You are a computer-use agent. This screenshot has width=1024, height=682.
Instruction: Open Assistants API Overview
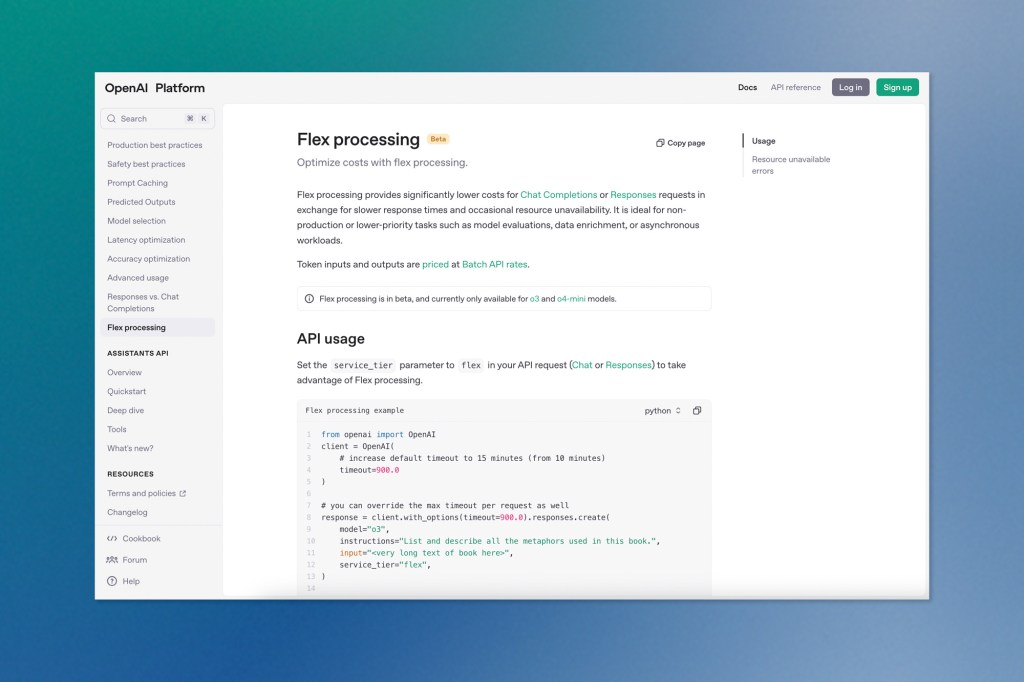[124, 372]
